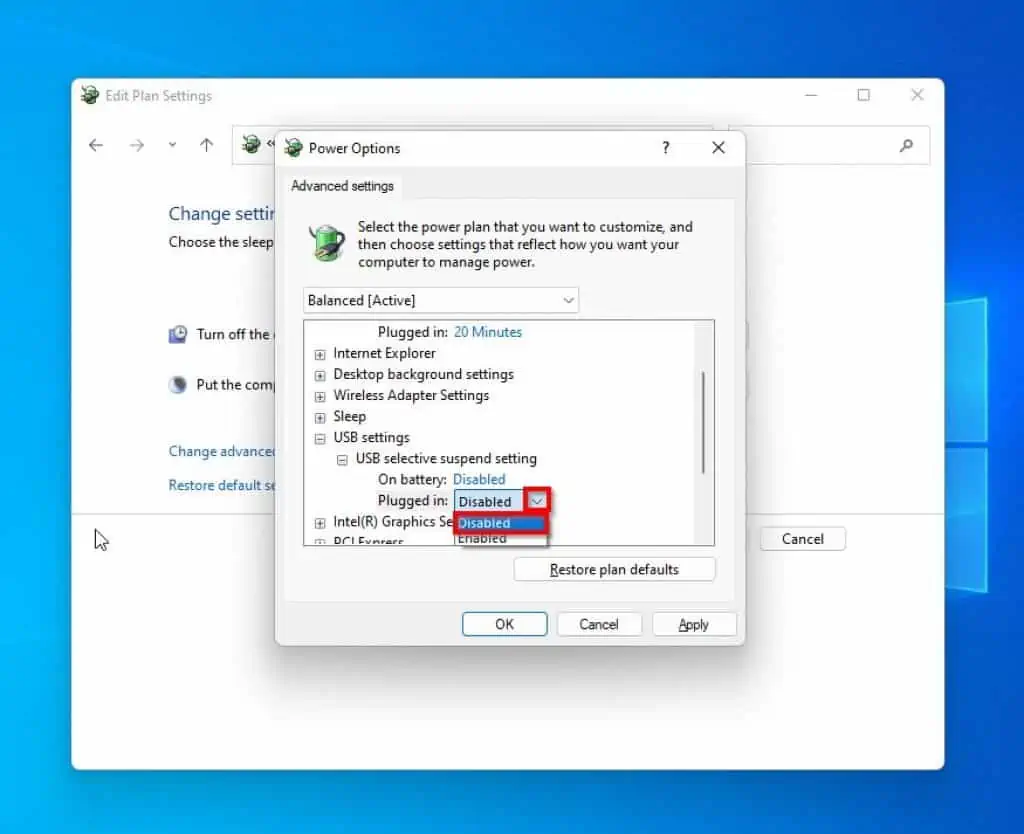
Task: Click the Restore plan defaults button
Action: (x=614, y=569)
